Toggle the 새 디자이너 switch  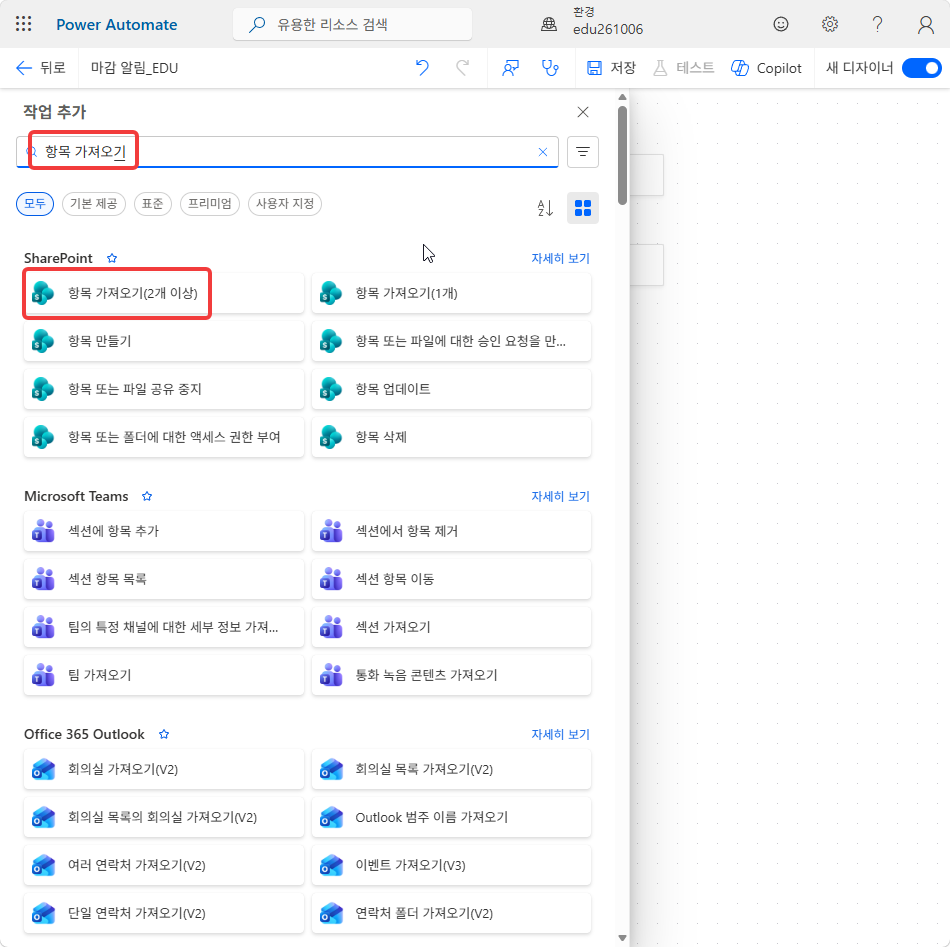coord(921,68)
